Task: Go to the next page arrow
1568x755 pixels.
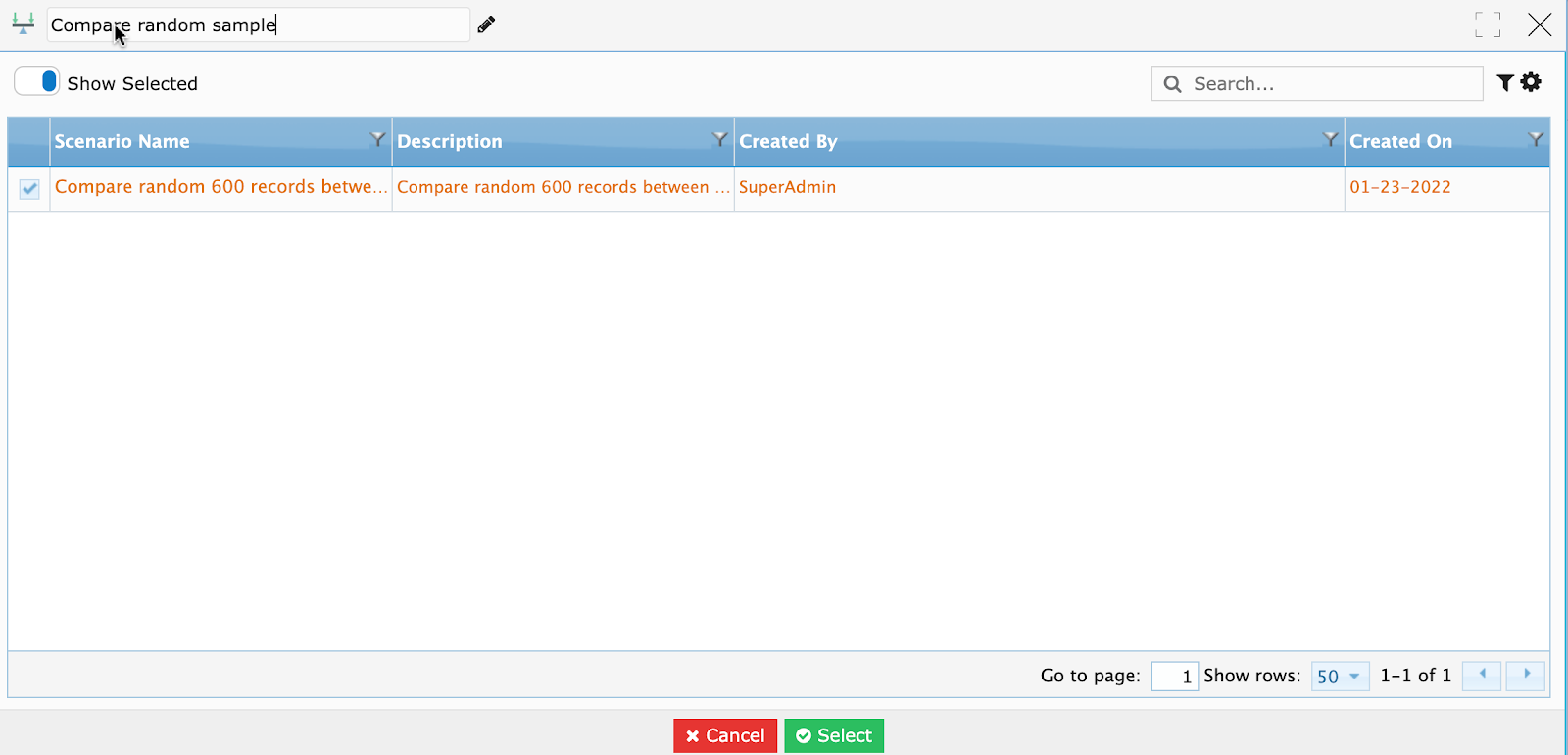Action: coord(1526,676)
